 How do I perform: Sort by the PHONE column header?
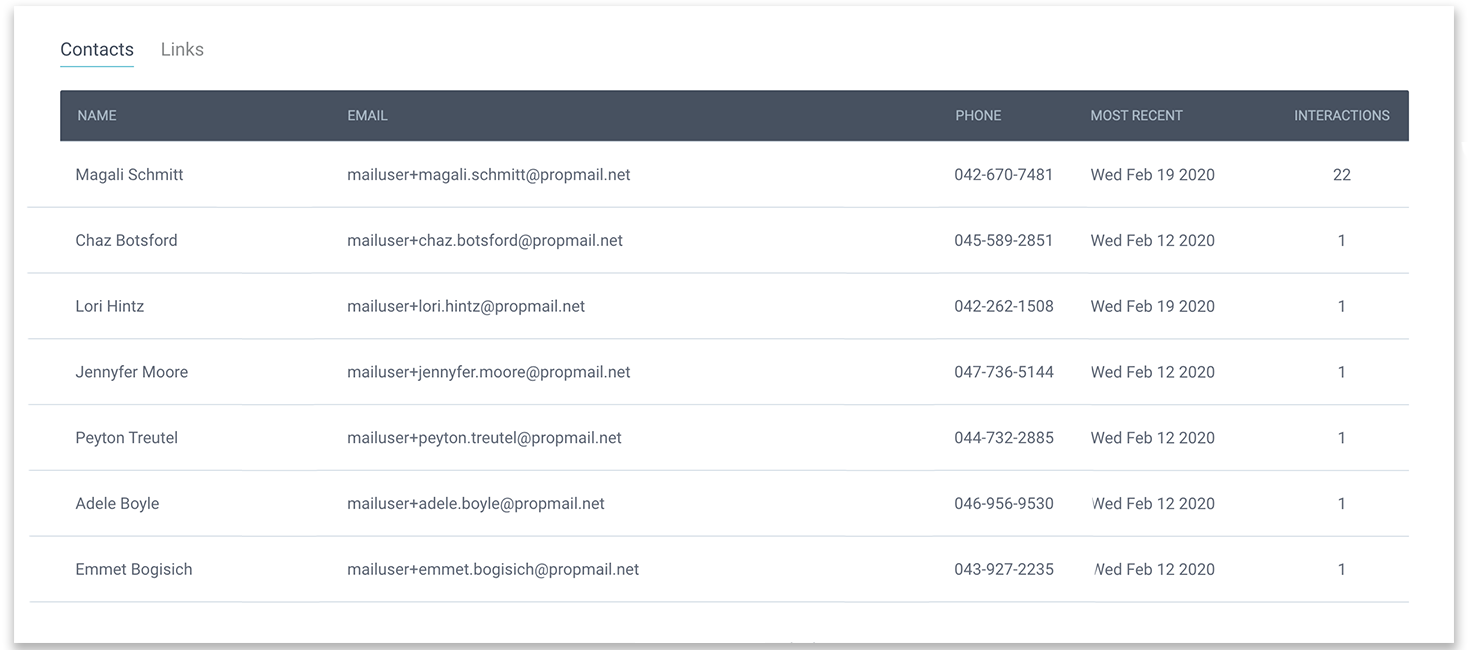pos(978,116)
